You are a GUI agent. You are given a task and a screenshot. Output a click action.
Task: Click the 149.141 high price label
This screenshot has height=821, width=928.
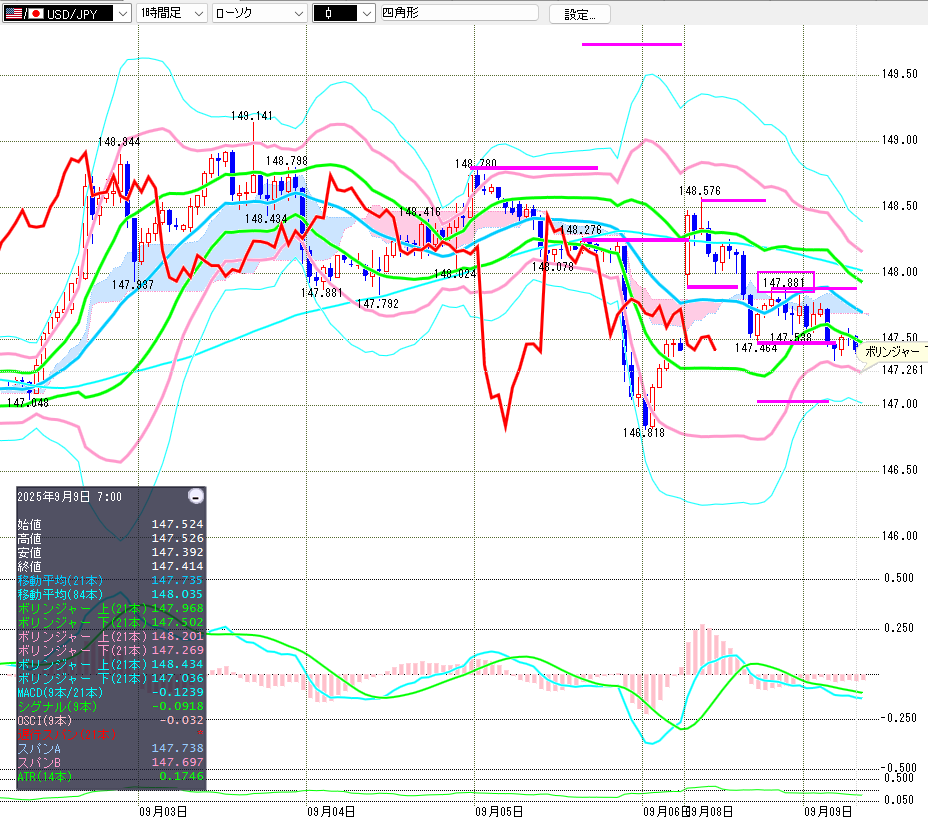252,116
